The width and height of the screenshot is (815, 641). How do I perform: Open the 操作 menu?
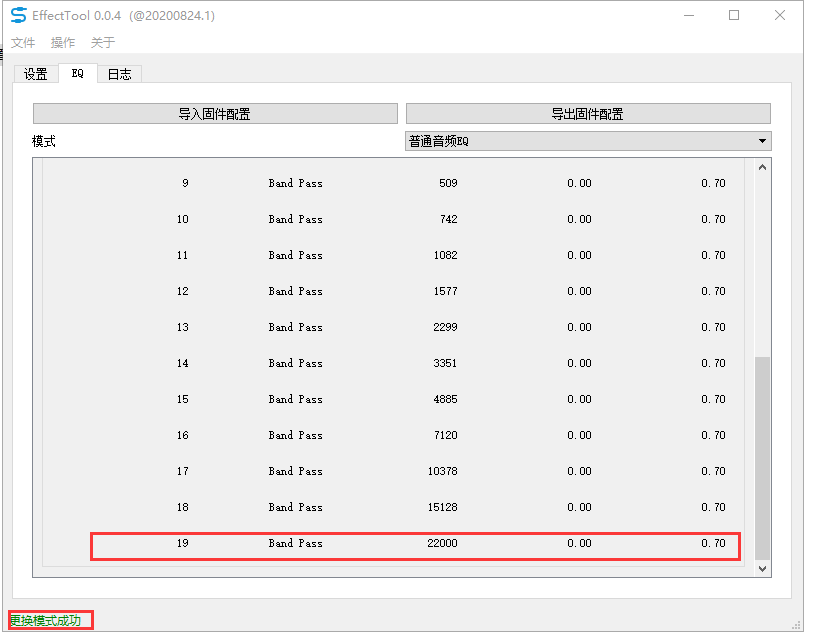point(63,43)
